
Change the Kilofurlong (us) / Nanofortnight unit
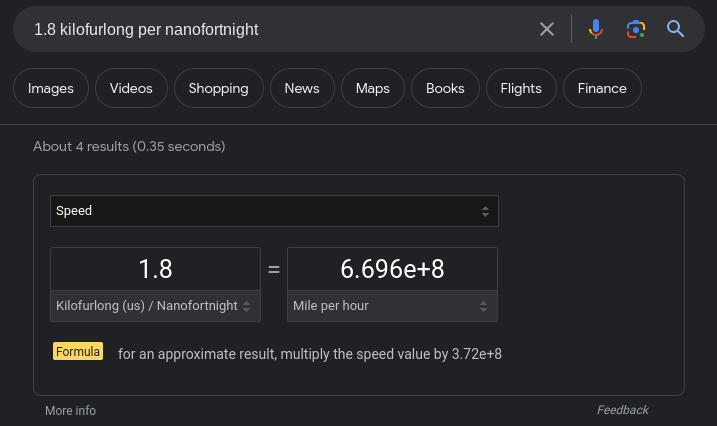coord(155,306)
